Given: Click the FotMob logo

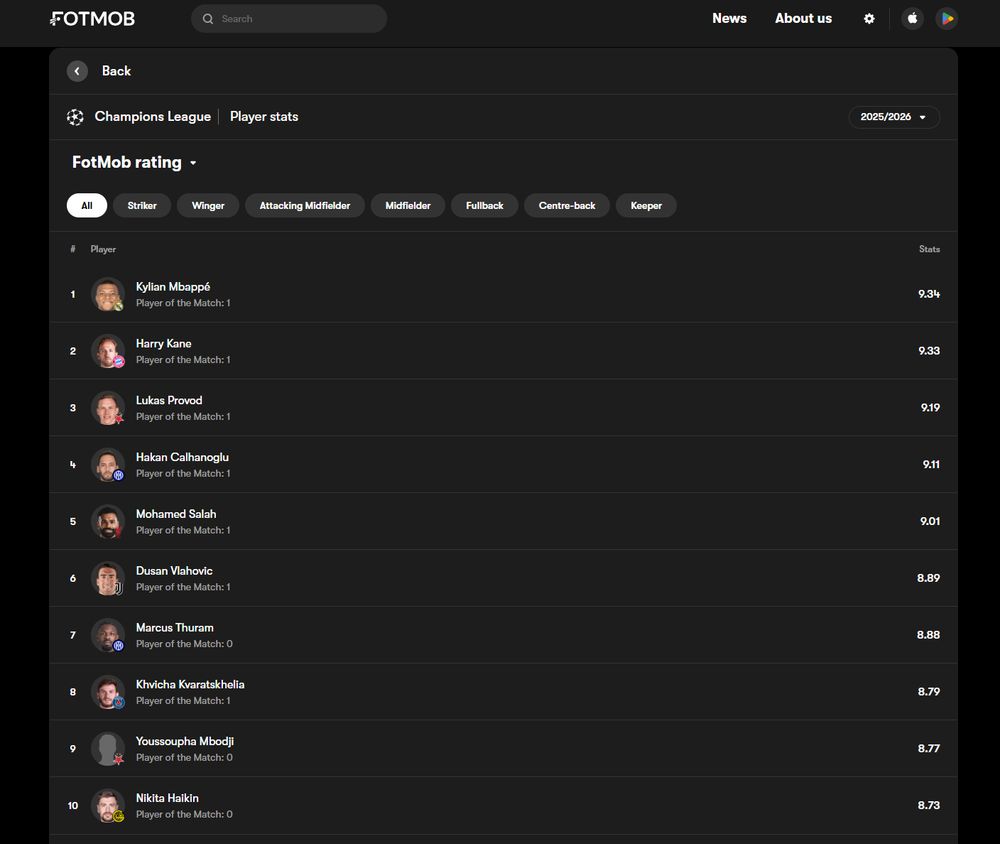Looking at the screenshot, I should (x=92, y=19).
